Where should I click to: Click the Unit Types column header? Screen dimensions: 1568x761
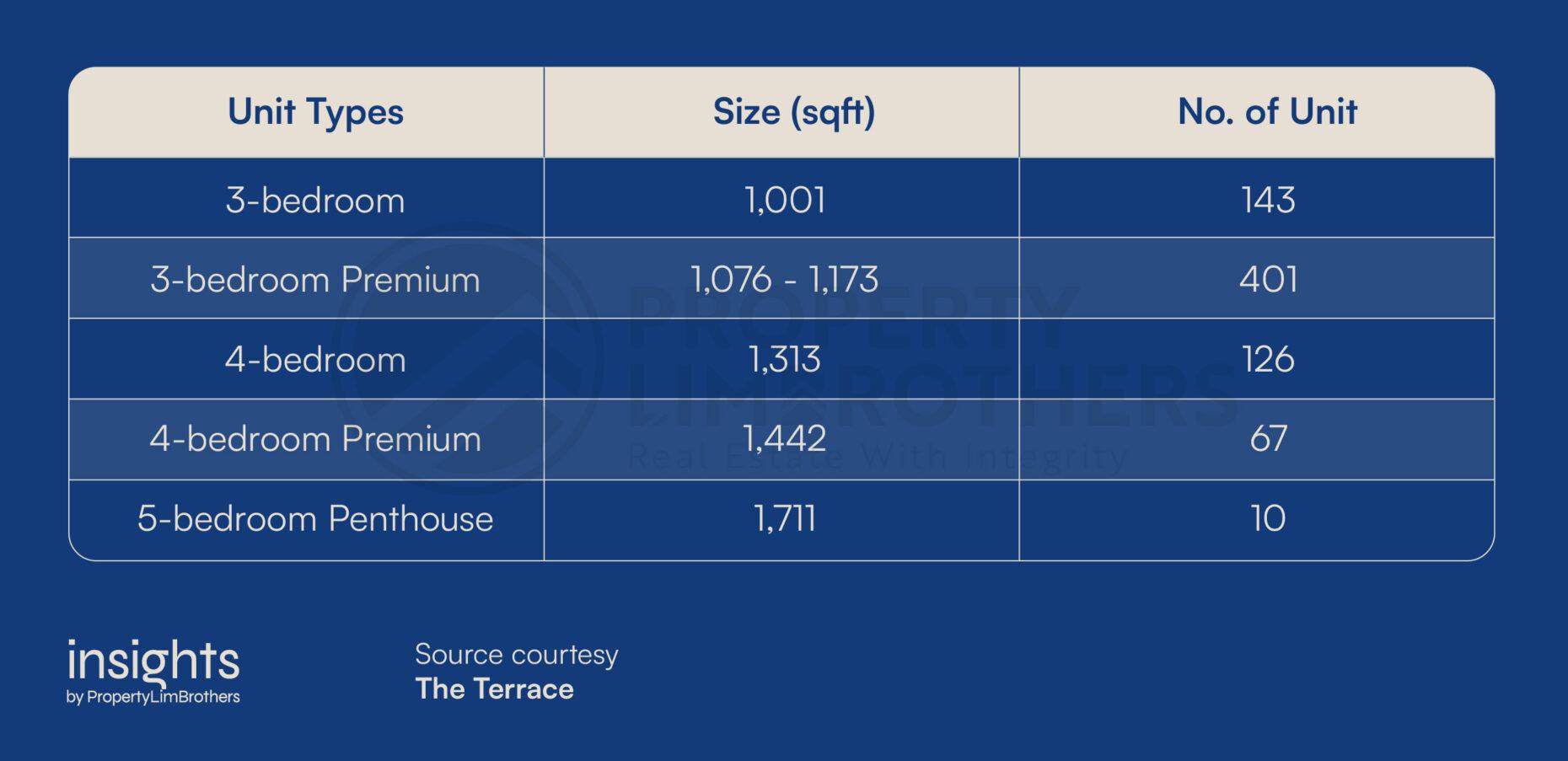pos(315,112)
